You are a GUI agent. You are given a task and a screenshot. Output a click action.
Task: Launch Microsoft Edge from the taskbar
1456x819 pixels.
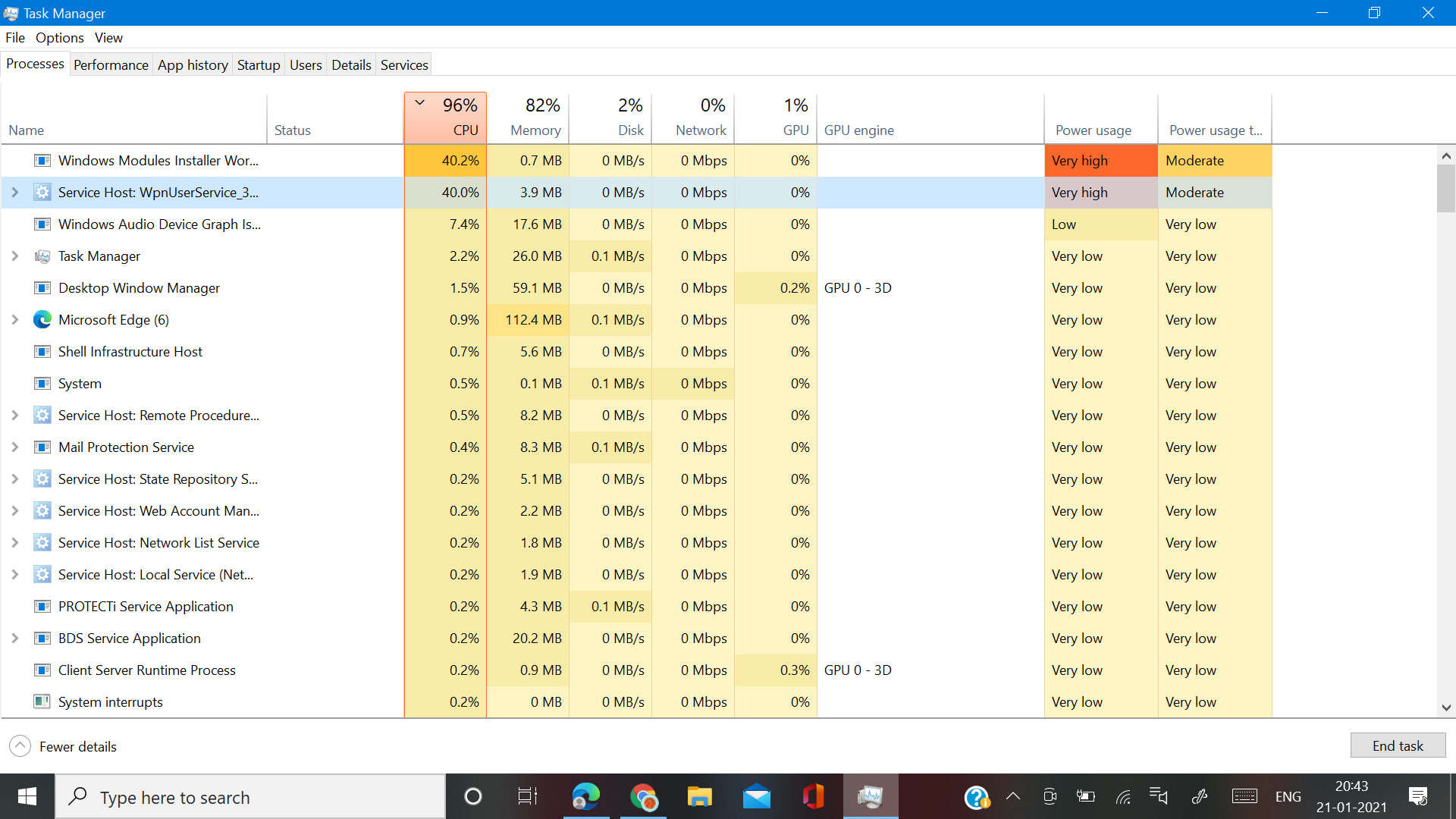[x=586, y=796]
